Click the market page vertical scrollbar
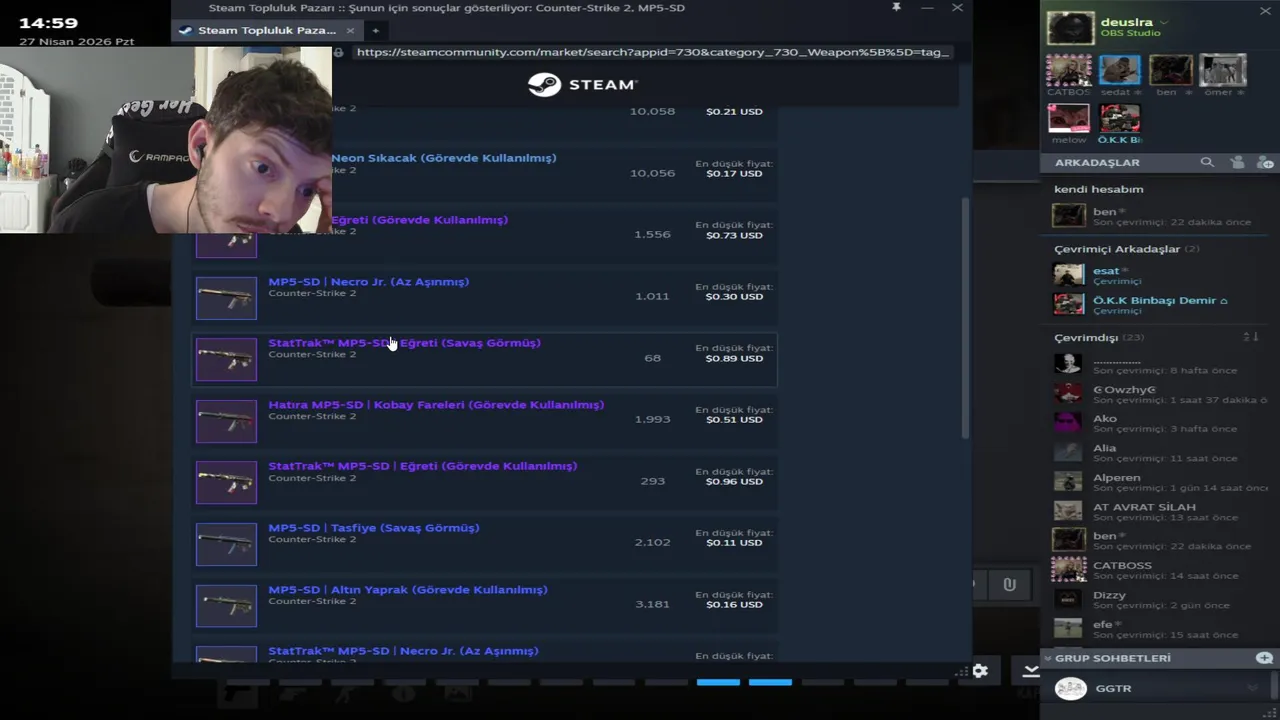Viewport: 1280px width, 720px height. coord(965,318)
